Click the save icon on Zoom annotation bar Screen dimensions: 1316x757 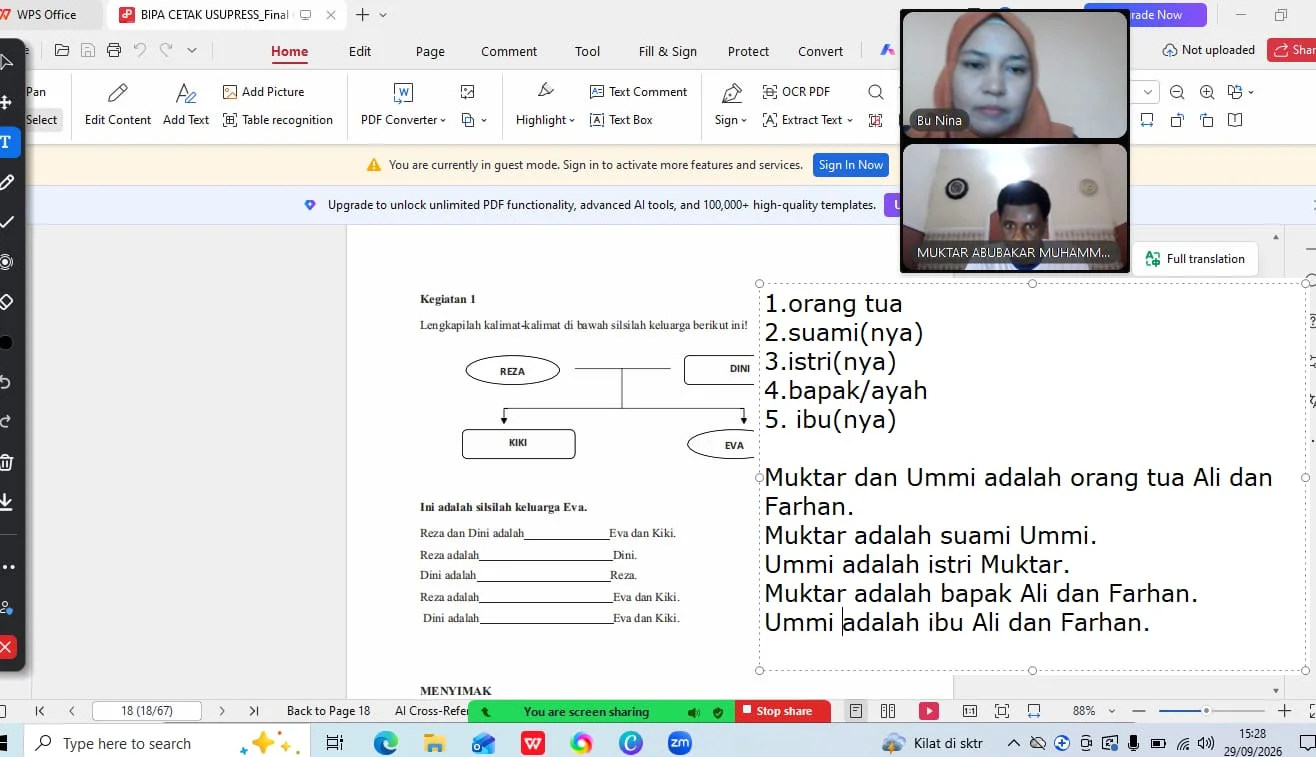6,501
